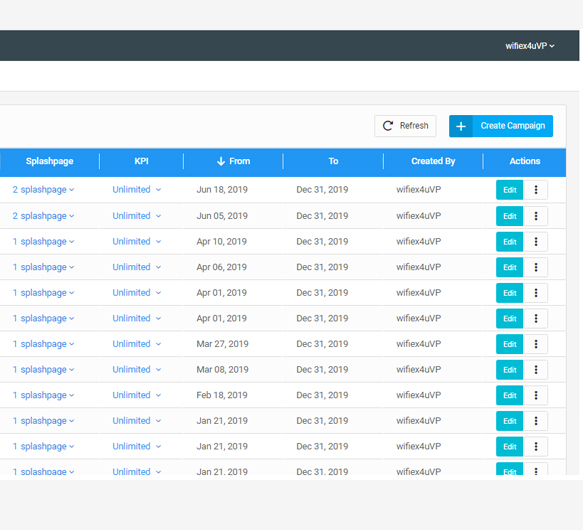Click the plus icon on Create Campaign
This screenshot has width=583, height=530.
[x=461, y=126]
